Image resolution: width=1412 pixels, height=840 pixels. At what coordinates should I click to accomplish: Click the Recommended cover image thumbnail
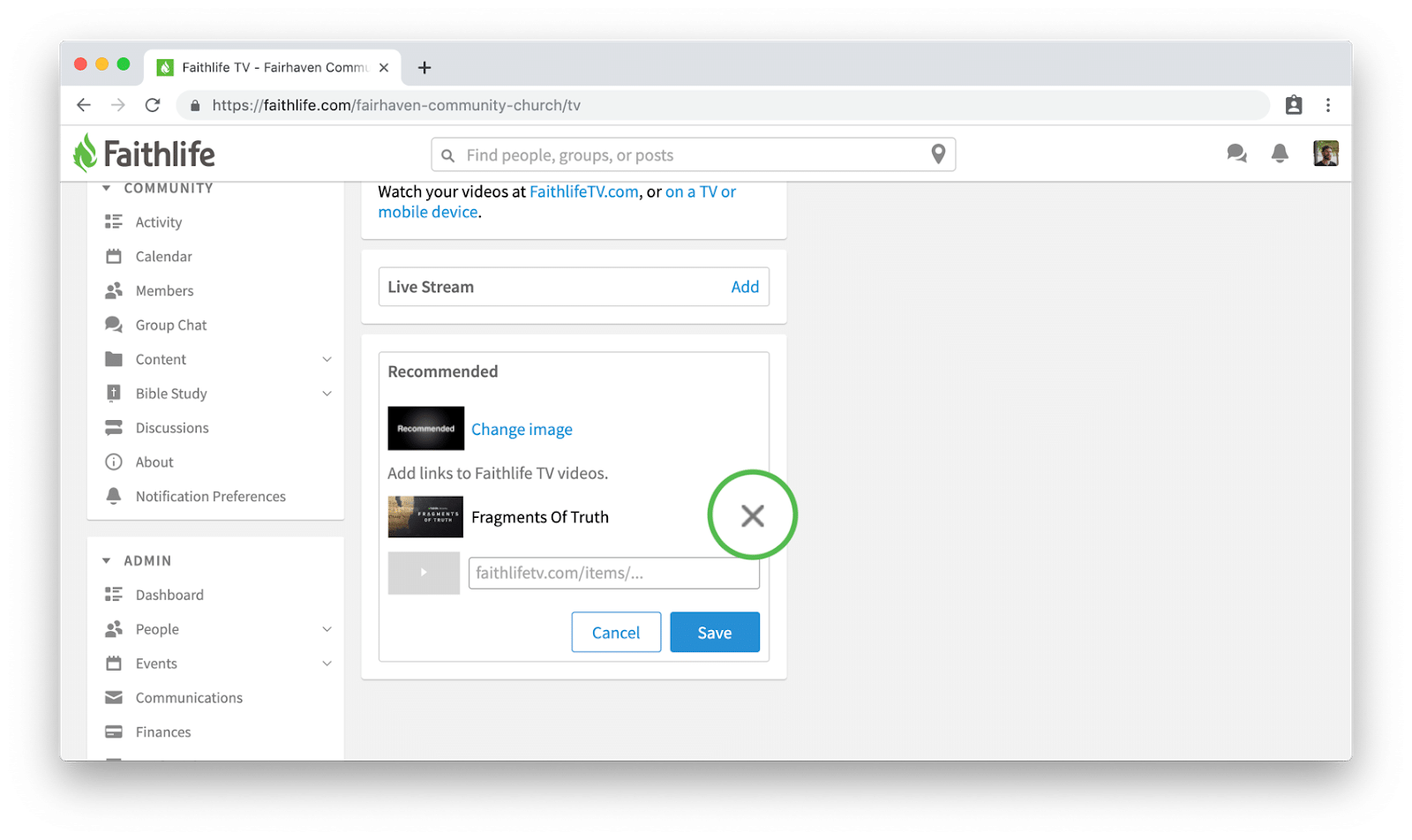426,428
